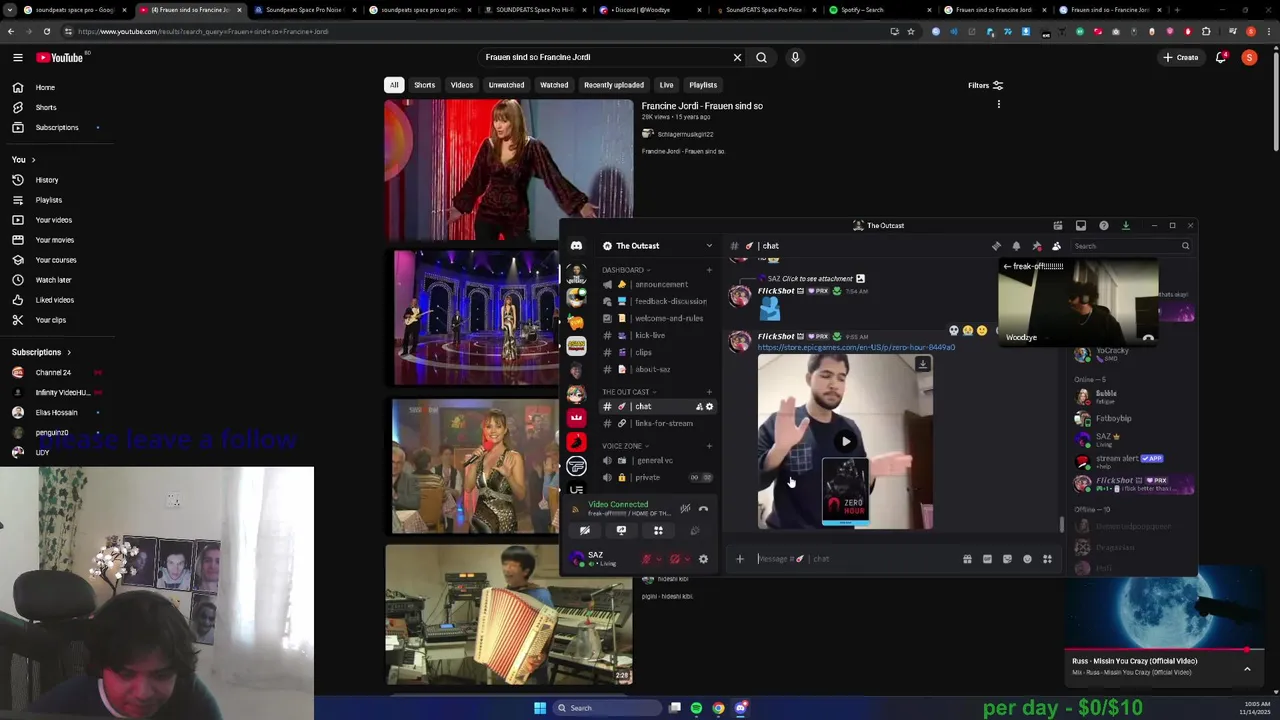
Task: Click the YouTube logo
Action: tap(61, 57)
